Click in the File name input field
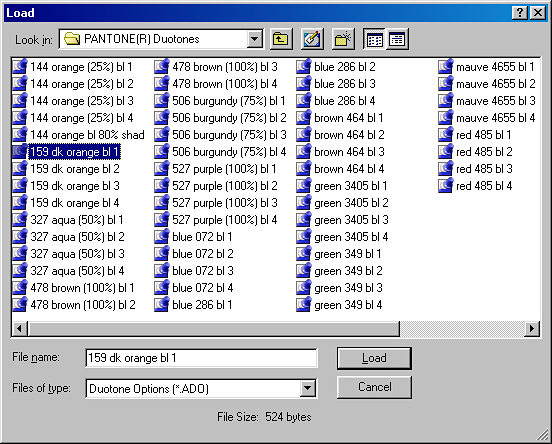 [x=201, y=358]
